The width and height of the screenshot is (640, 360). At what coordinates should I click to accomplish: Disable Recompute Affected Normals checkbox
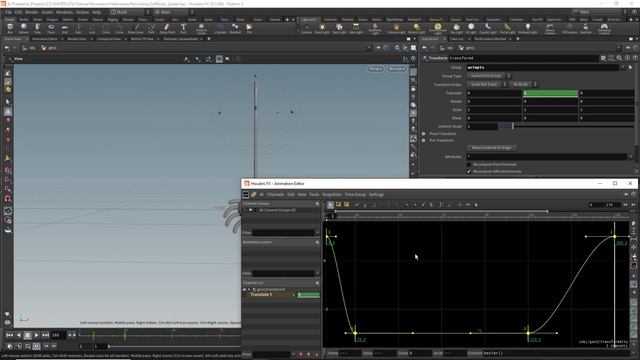(469, 171)
